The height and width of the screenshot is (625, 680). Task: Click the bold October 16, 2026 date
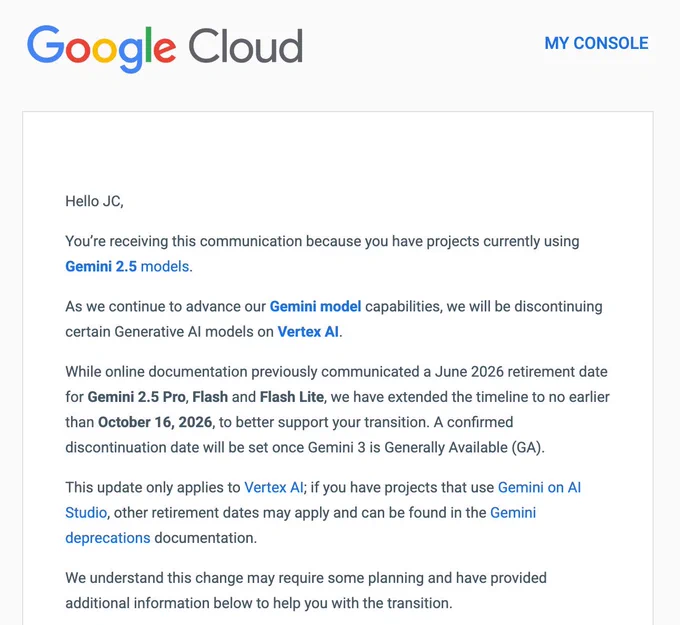(x=155, y=422)
